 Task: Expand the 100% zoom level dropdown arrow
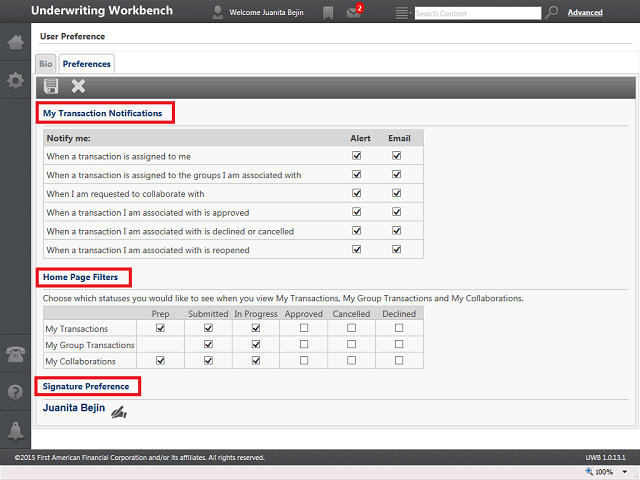624,472
